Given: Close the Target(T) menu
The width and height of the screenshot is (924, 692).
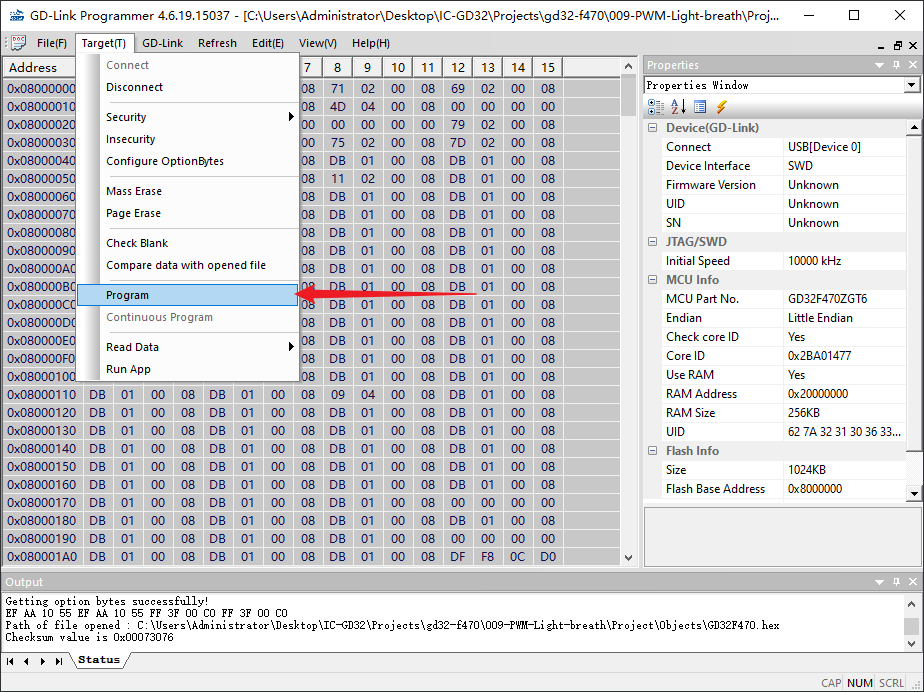Looking at the screenshot, I should (x=104, y=43).
